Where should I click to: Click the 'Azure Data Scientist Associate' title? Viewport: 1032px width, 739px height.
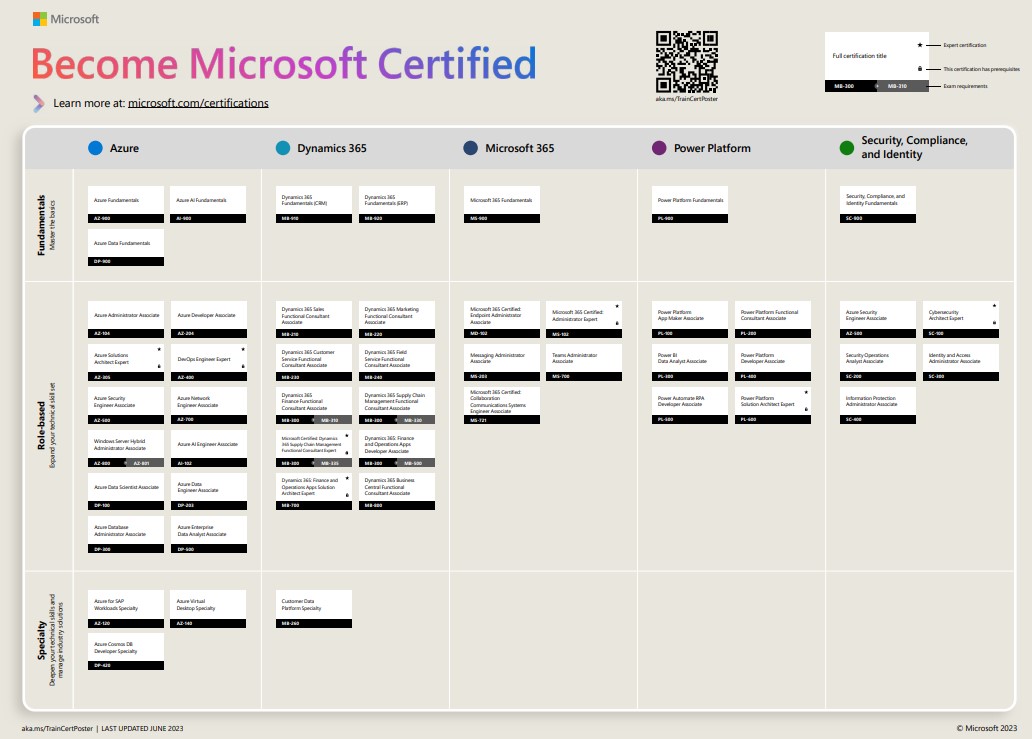(x=126, y=488)
